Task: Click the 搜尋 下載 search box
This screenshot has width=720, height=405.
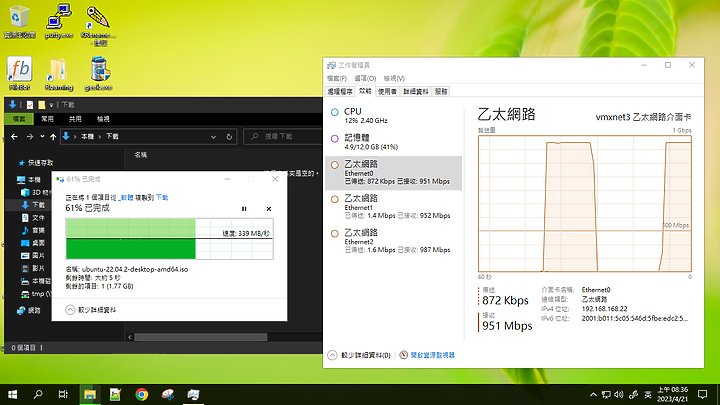Action: point(282,136)
